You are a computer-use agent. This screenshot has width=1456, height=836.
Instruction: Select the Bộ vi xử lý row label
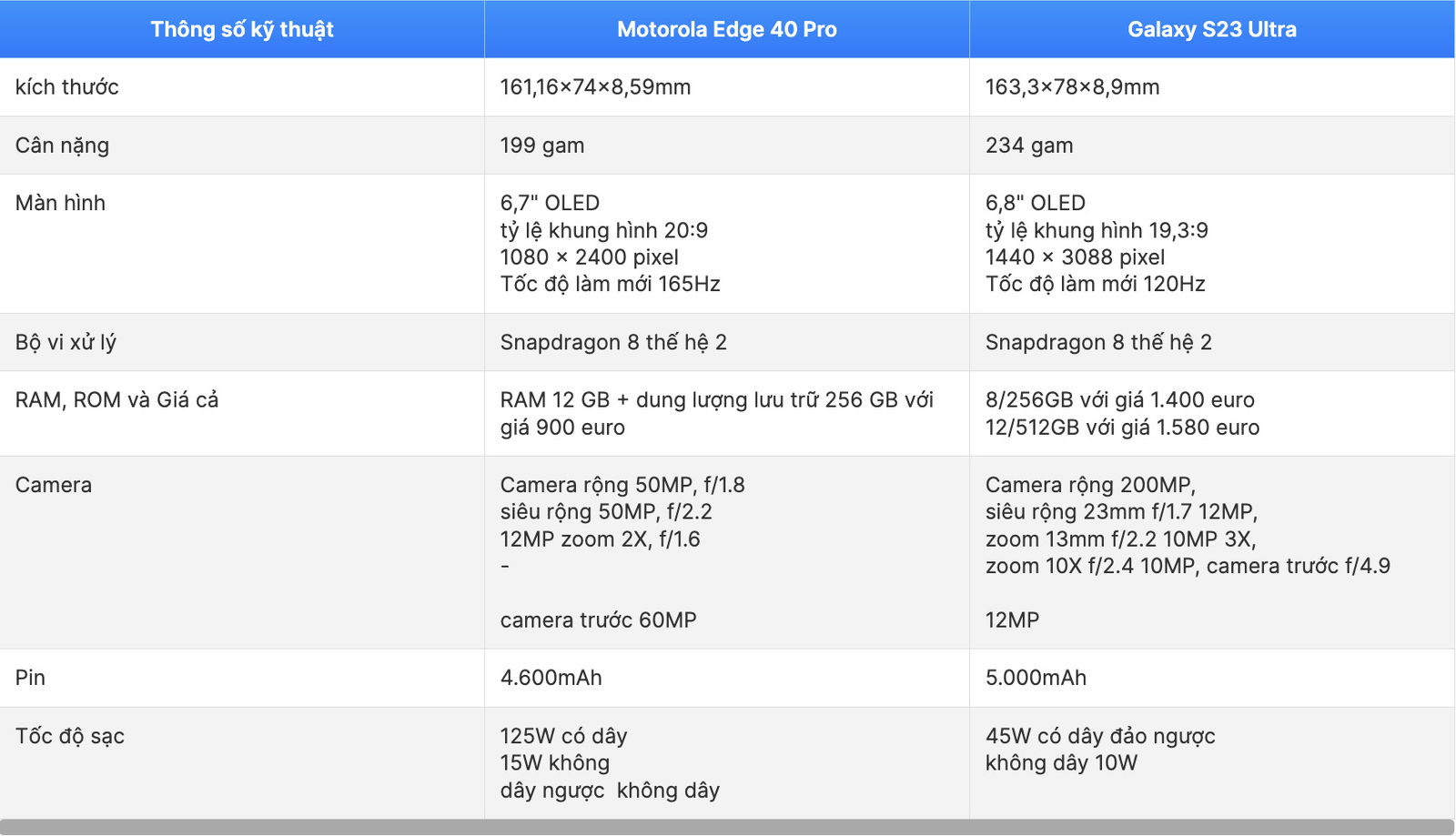pos(66,342)
